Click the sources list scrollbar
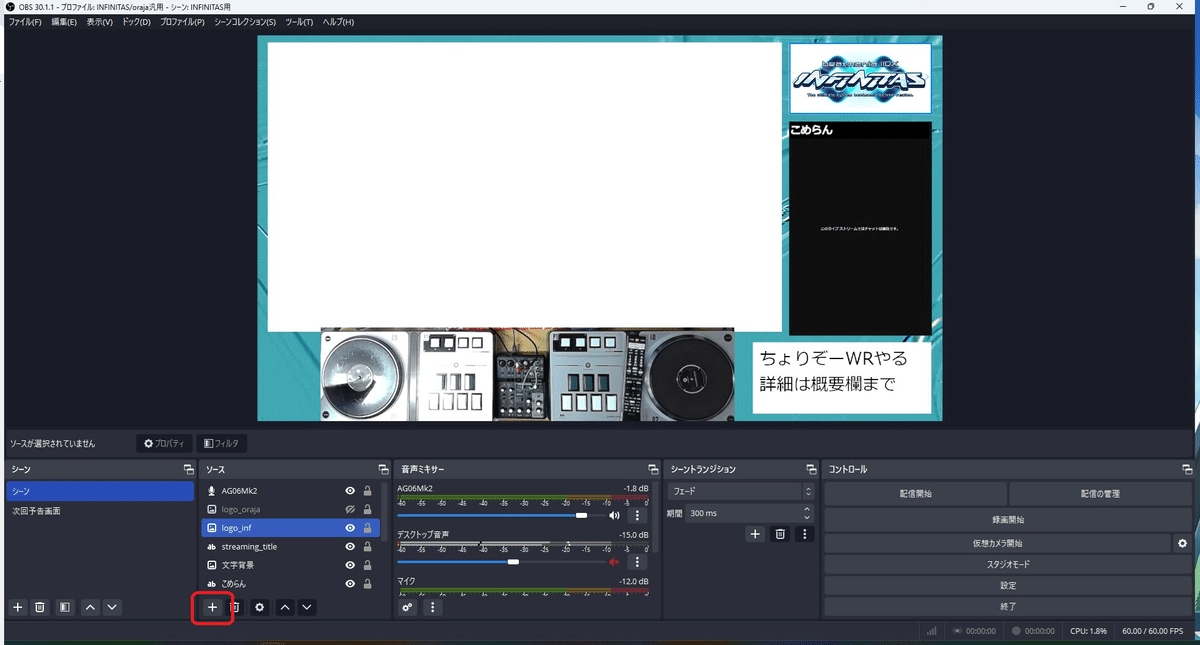 385,512
